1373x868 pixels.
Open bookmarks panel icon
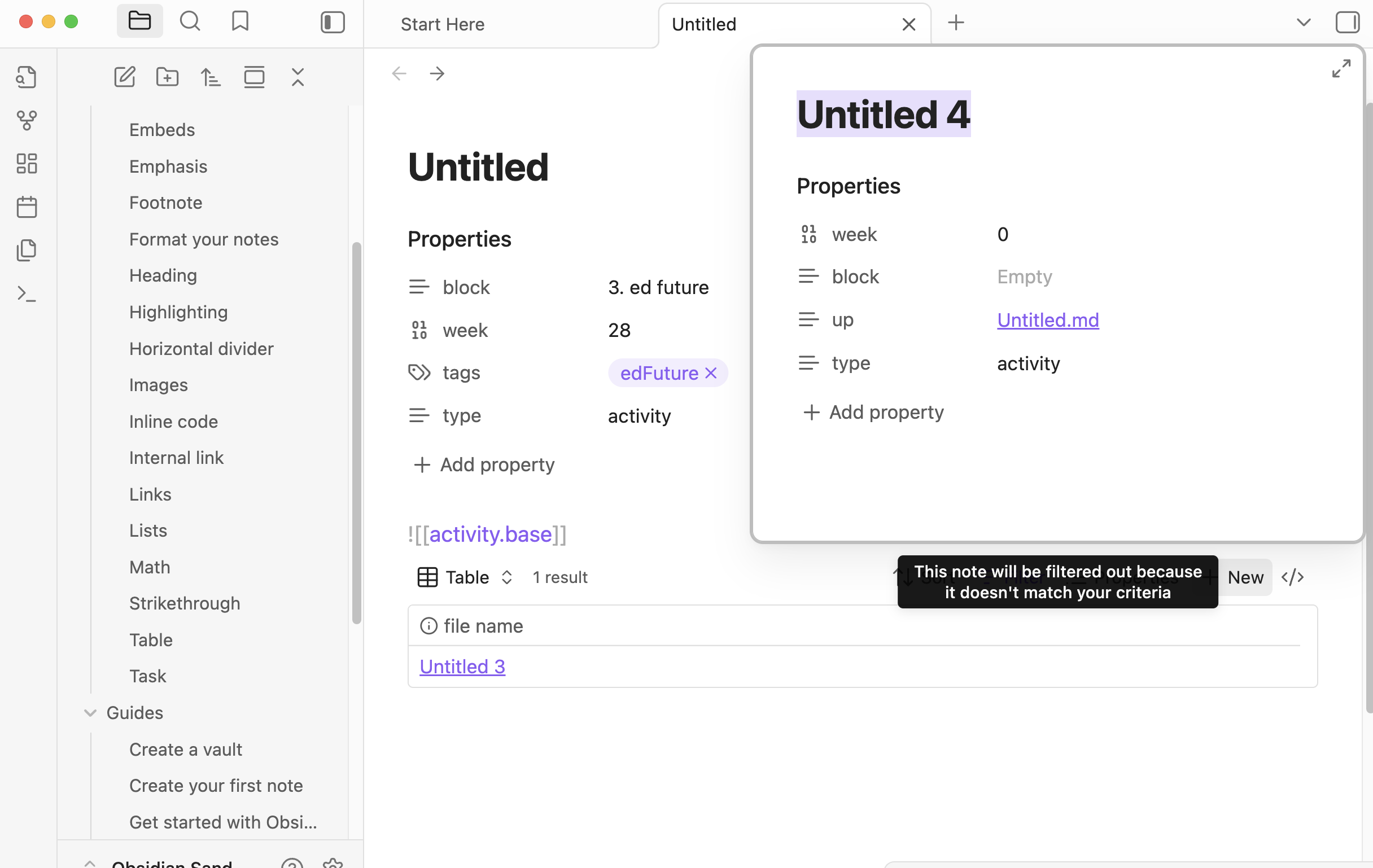[240, 21]
